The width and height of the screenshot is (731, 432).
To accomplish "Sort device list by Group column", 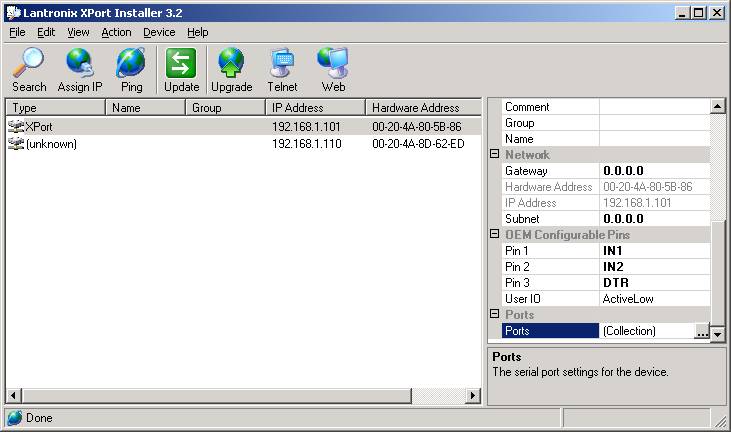I will pyautogui.click(x=226, y=108).
